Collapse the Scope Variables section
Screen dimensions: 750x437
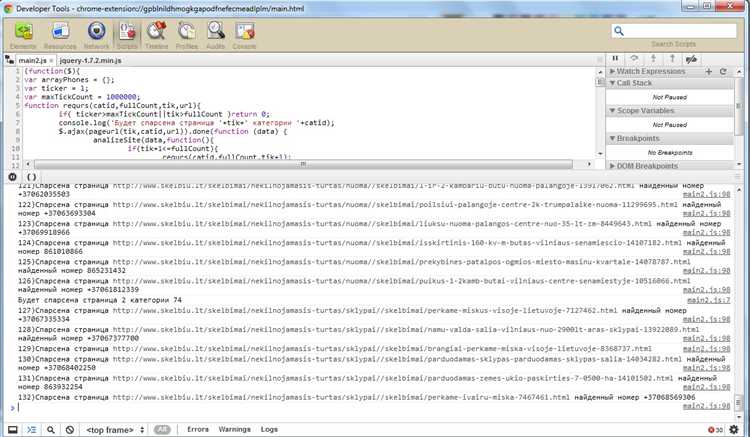coord(670,111)
